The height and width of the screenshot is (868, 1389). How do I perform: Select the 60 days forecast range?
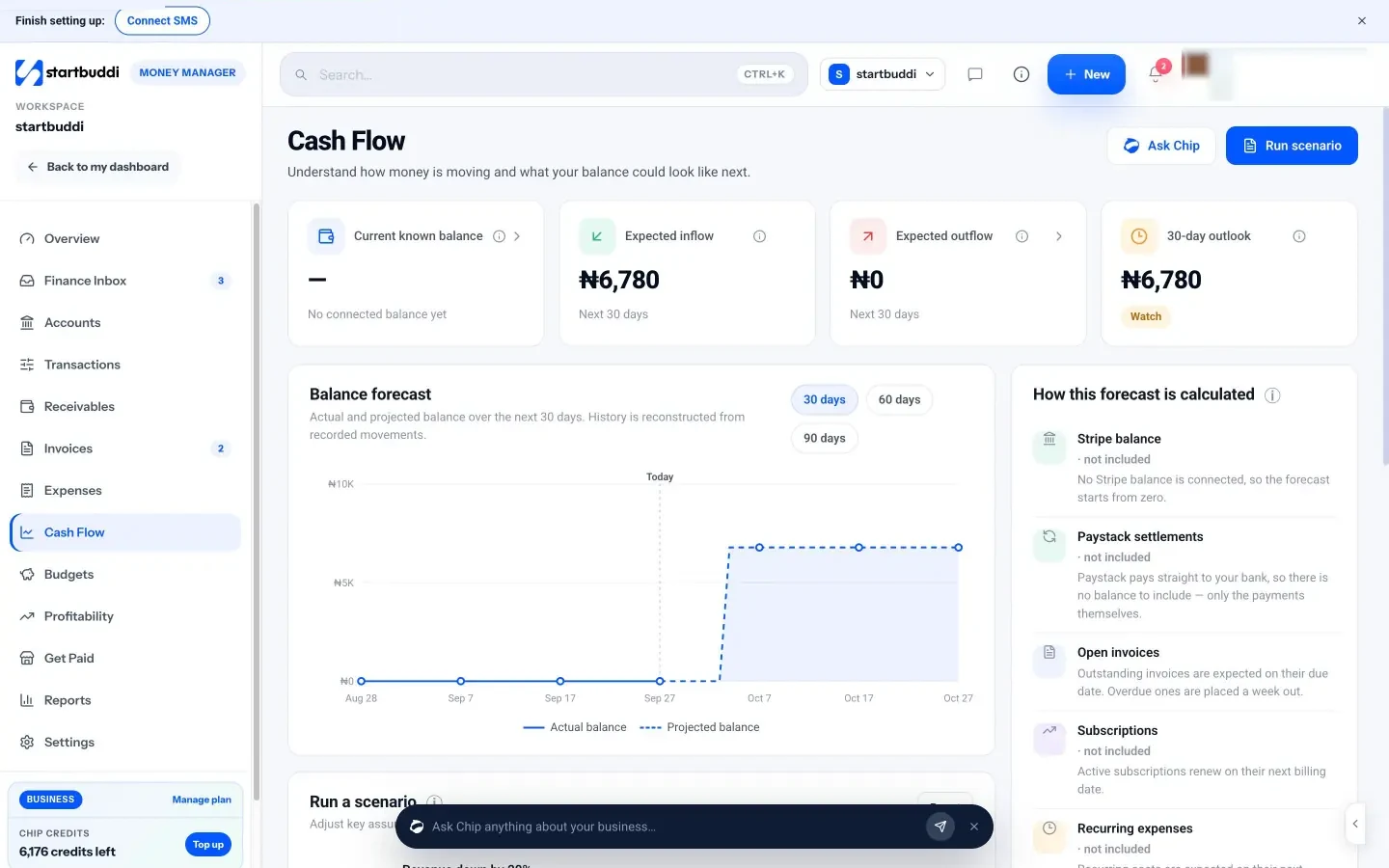(900, 399)
